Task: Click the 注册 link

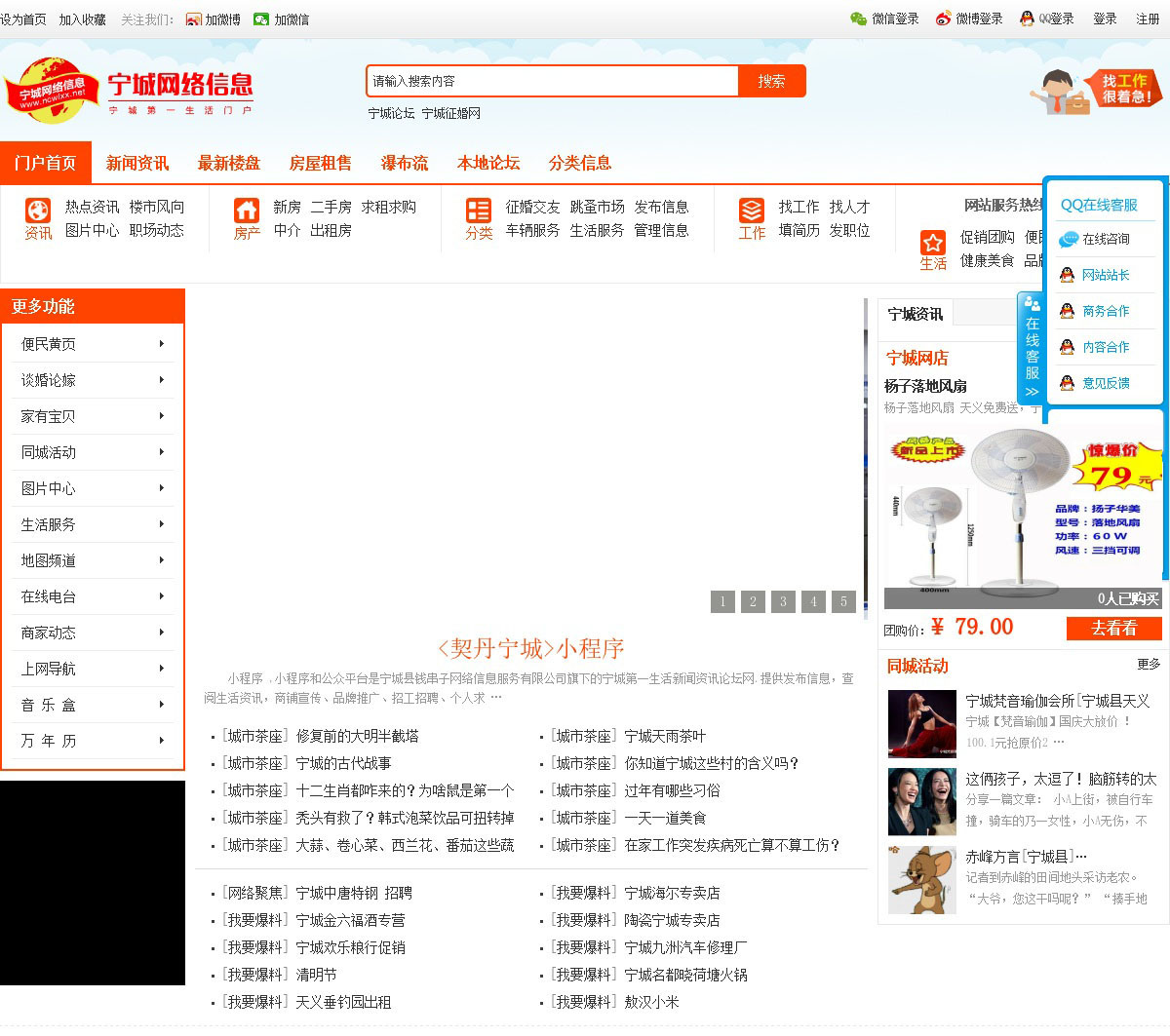Action: pos(1148,19)
